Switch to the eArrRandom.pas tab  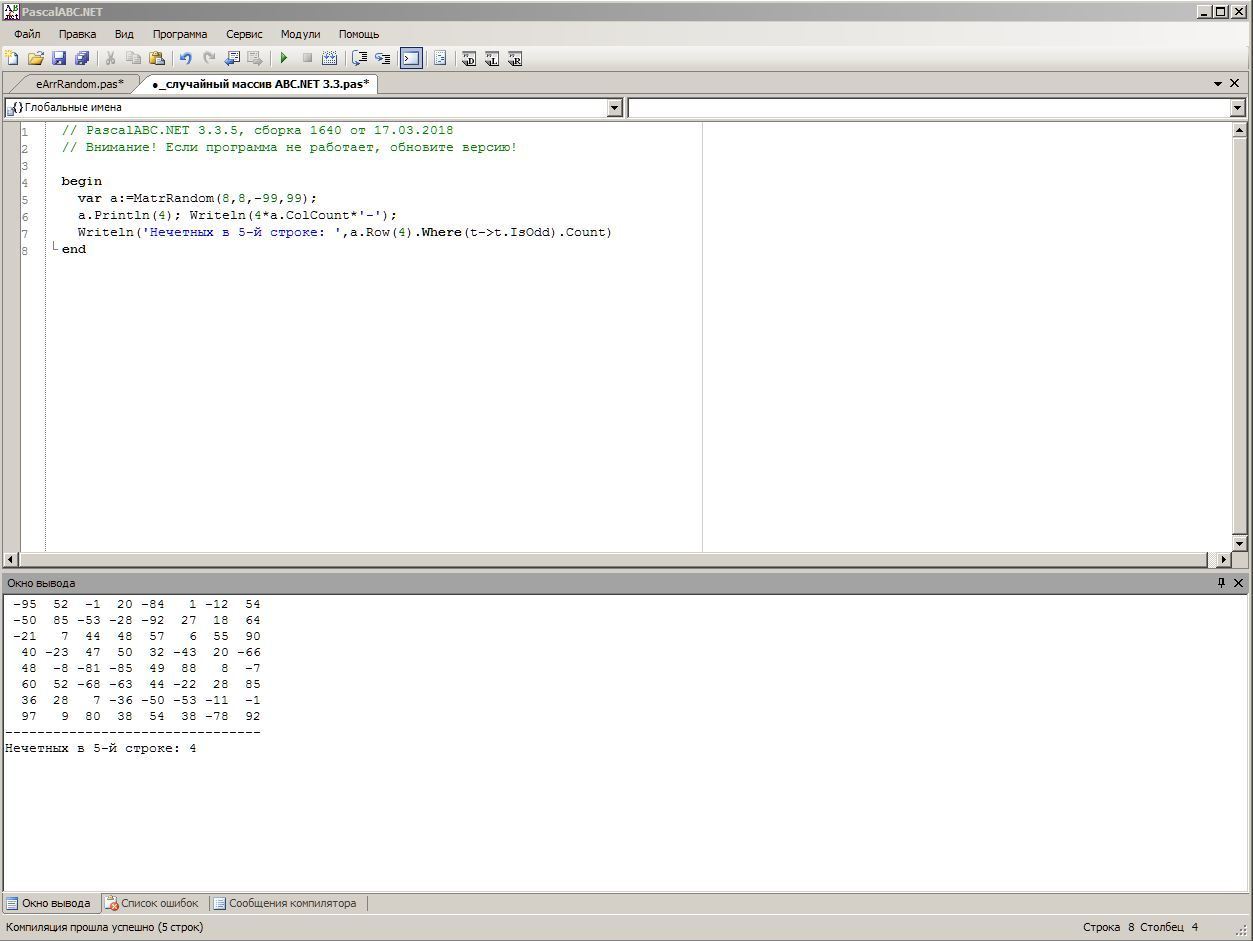tap(80, 84)
